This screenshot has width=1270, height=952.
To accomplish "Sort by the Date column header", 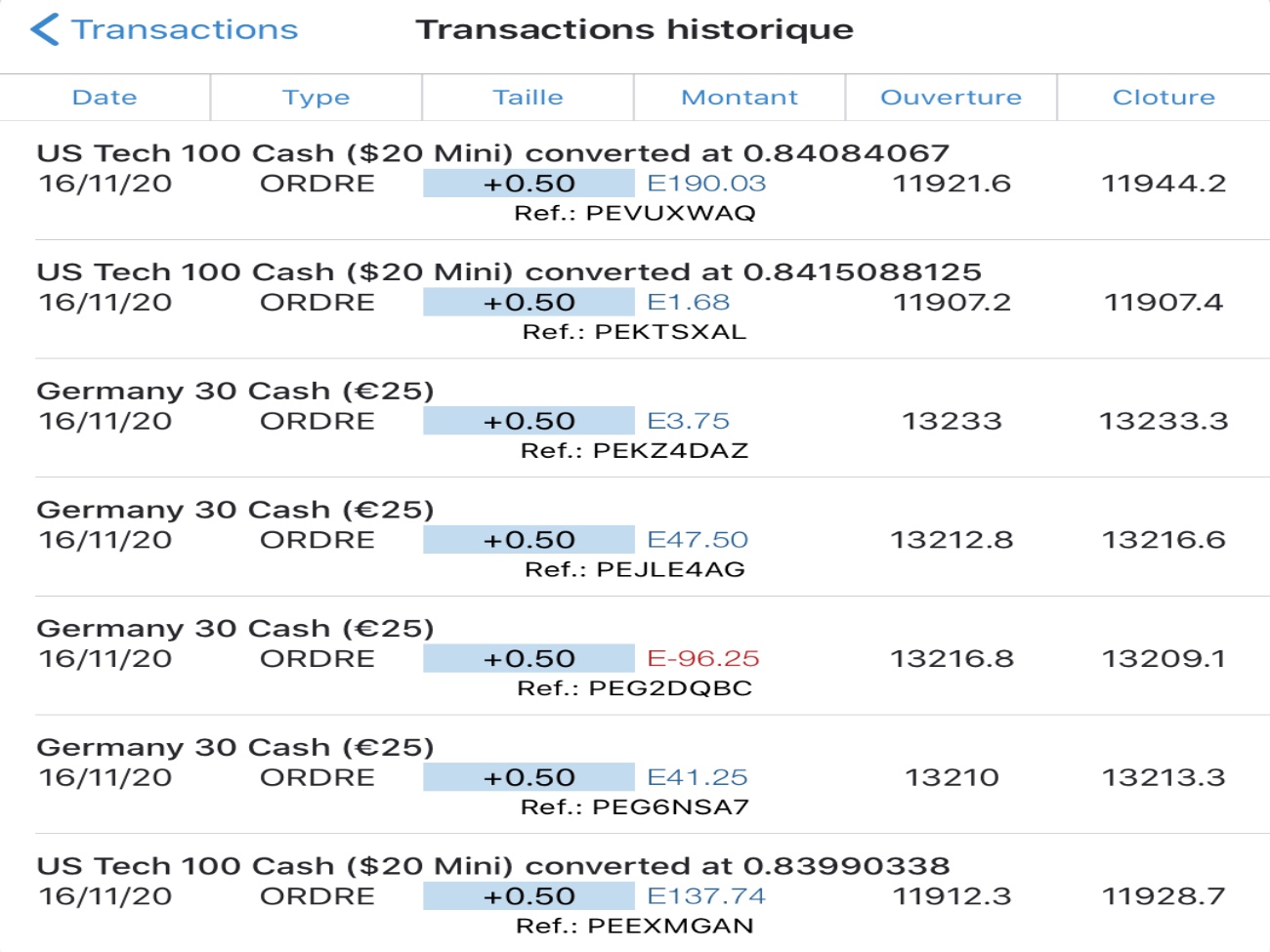I will click(105, 98).
